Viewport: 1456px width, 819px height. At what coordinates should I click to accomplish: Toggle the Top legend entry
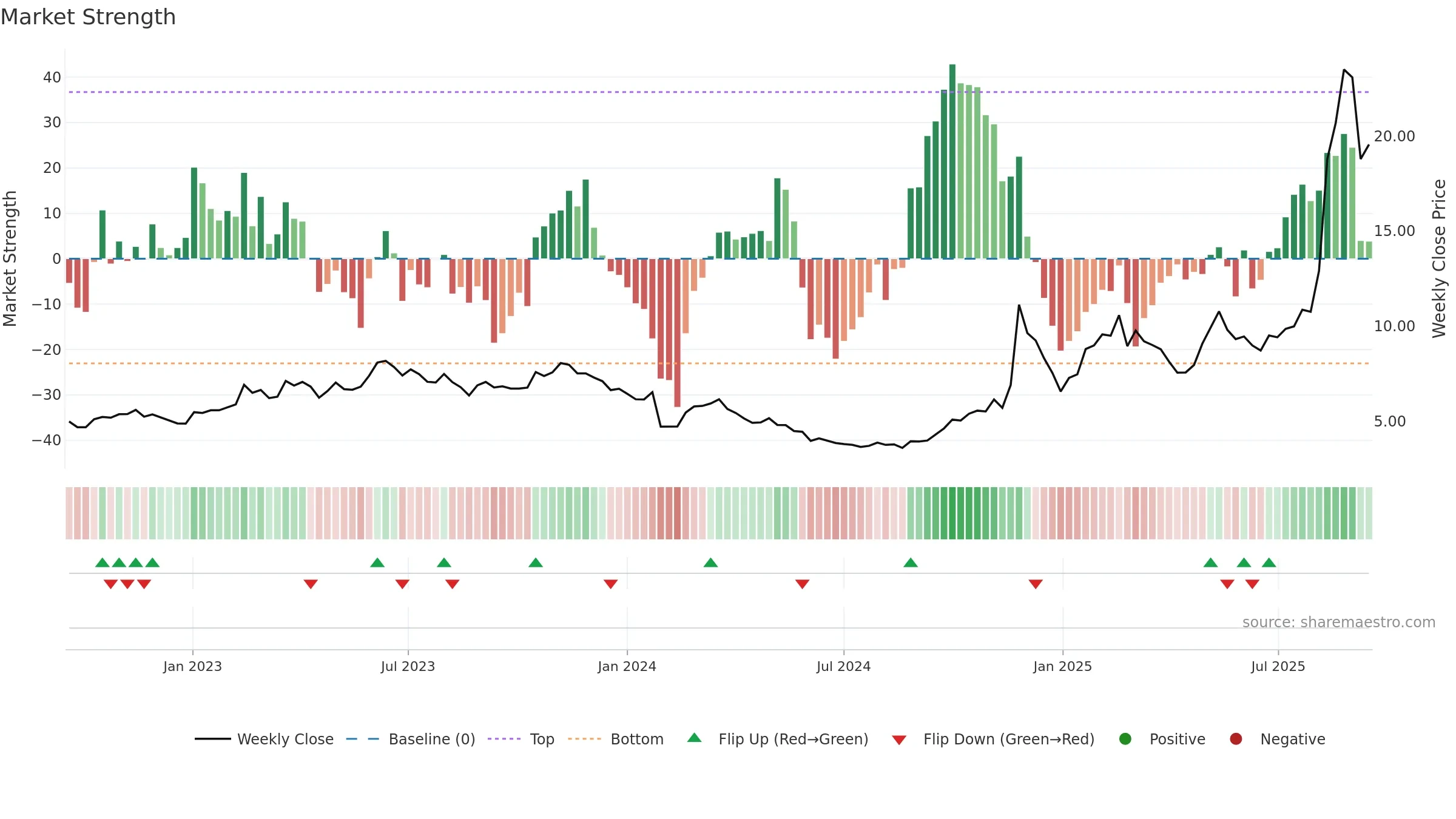tap(521, 739)
